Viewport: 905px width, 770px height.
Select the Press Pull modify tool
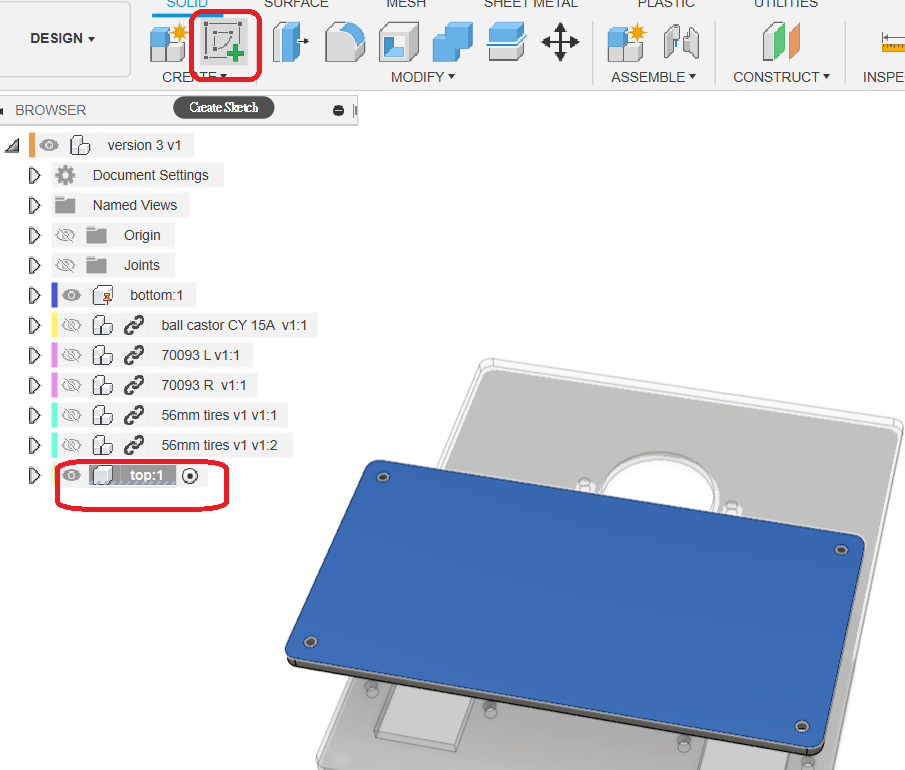[397, 44]
